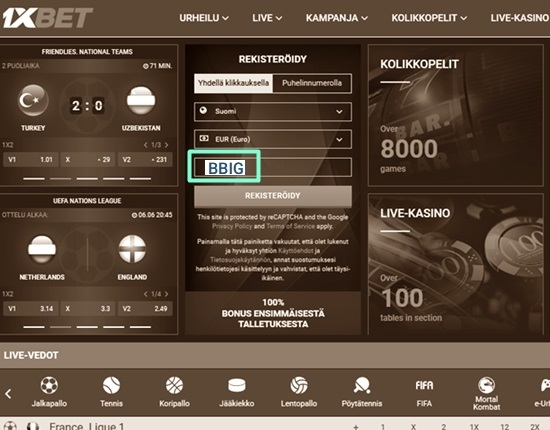Go to the previous sport with the left arrow in live bets
The width and height of the screenshot is (550, 430).
8,394
